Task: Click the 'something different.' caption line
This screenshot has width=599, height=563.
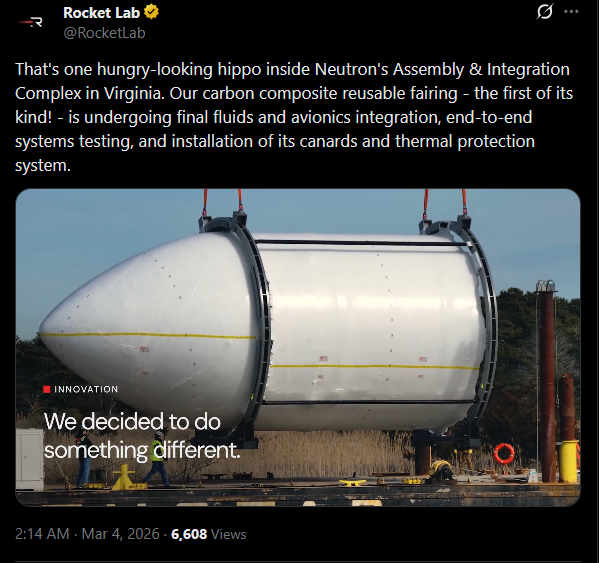Action: [142, 450]
